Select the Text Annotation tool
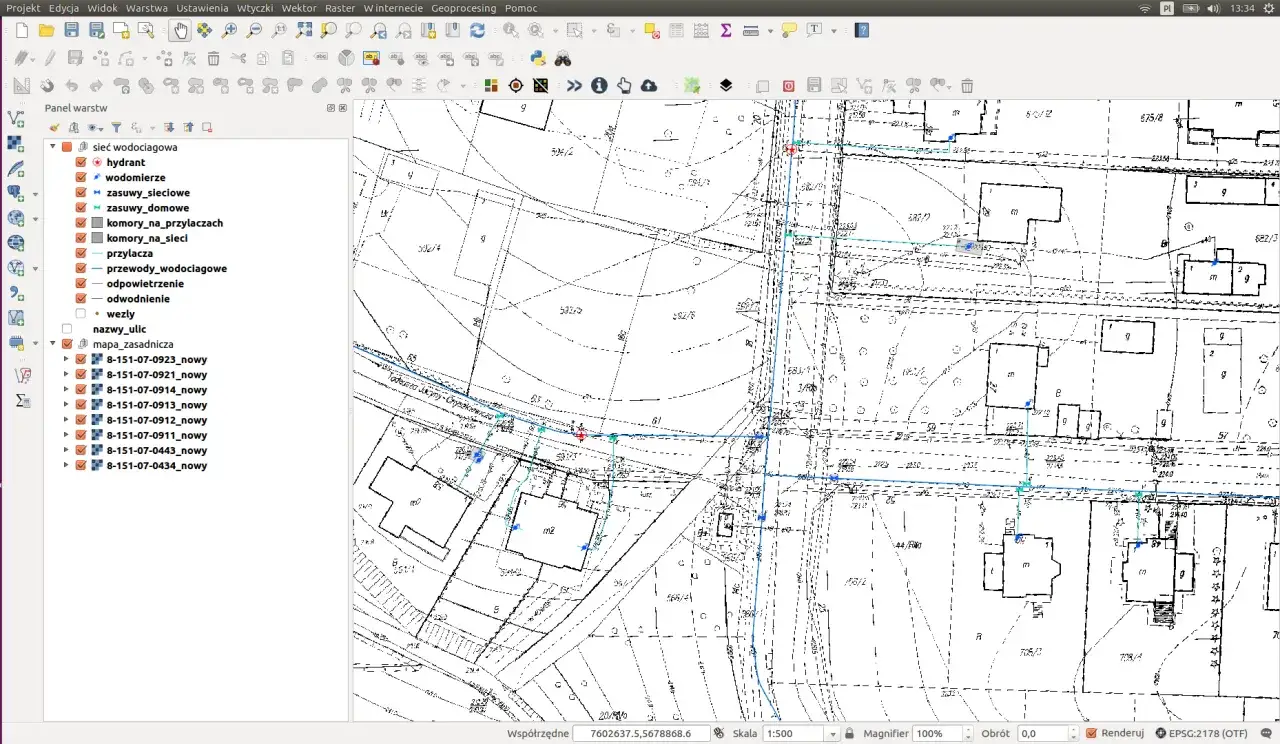This screenshot has height=744, width=1280. point(814,30)
